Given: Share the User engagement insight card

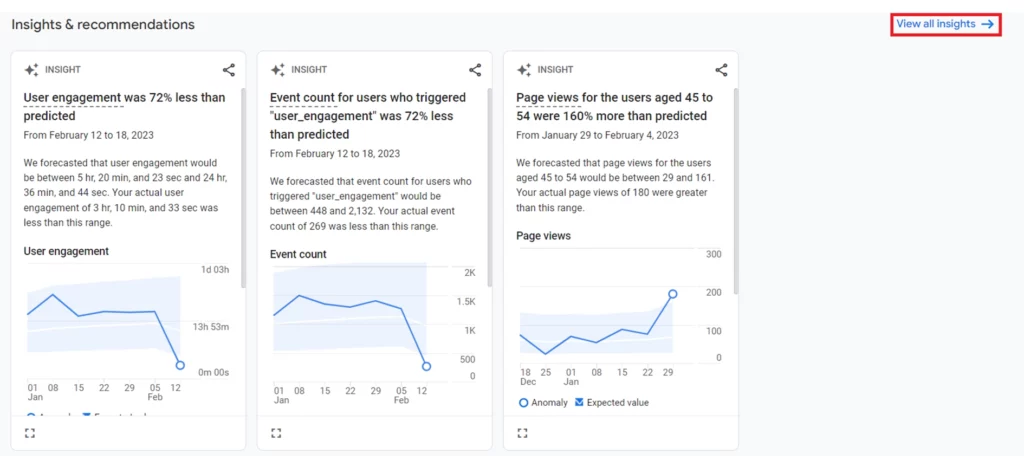Looking at the screenshot, I should pos(229,70).
